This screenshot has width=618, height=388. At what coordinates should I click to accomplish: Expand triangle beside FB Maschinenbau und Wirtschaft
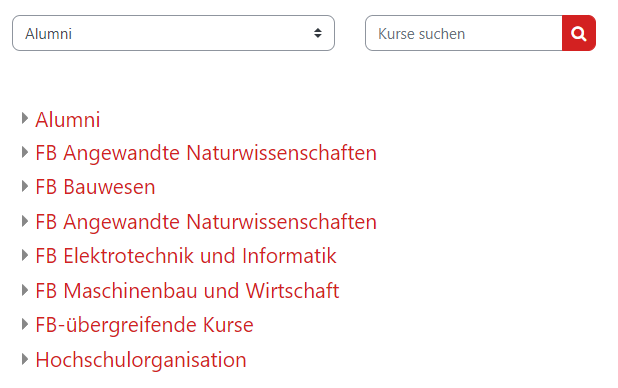[25, 290]
